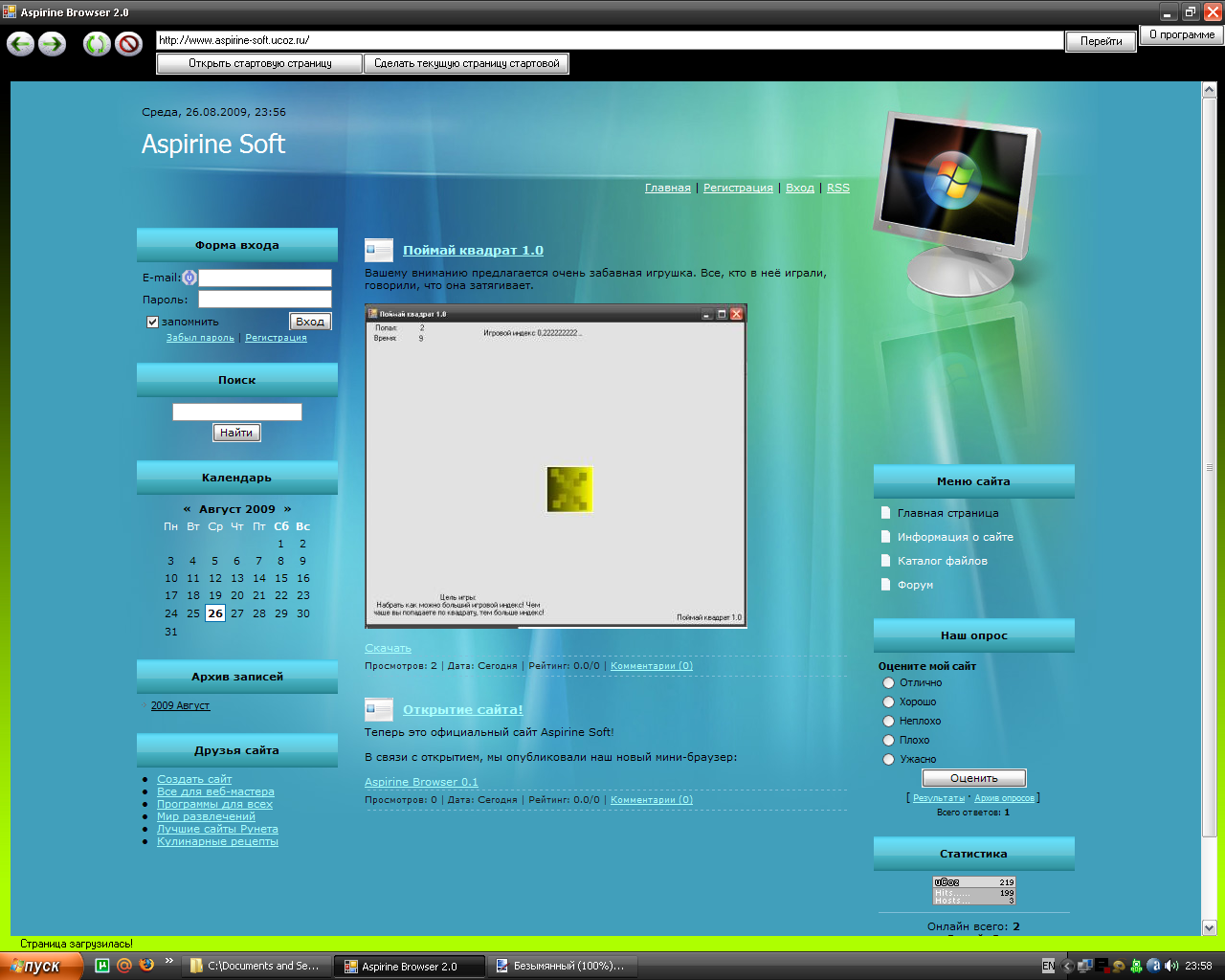Click the Пароль input field
1225x980 pixels.
pyautogui.click(x=265, y=300)
